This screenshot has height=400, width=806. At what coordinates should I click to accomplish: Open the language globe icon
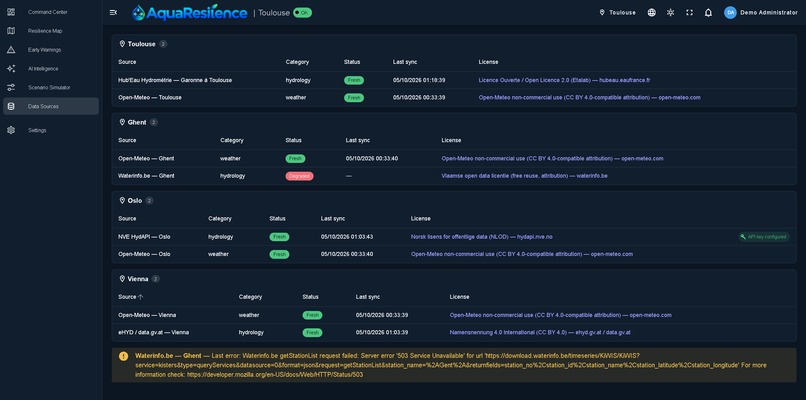tap(651, 12)
